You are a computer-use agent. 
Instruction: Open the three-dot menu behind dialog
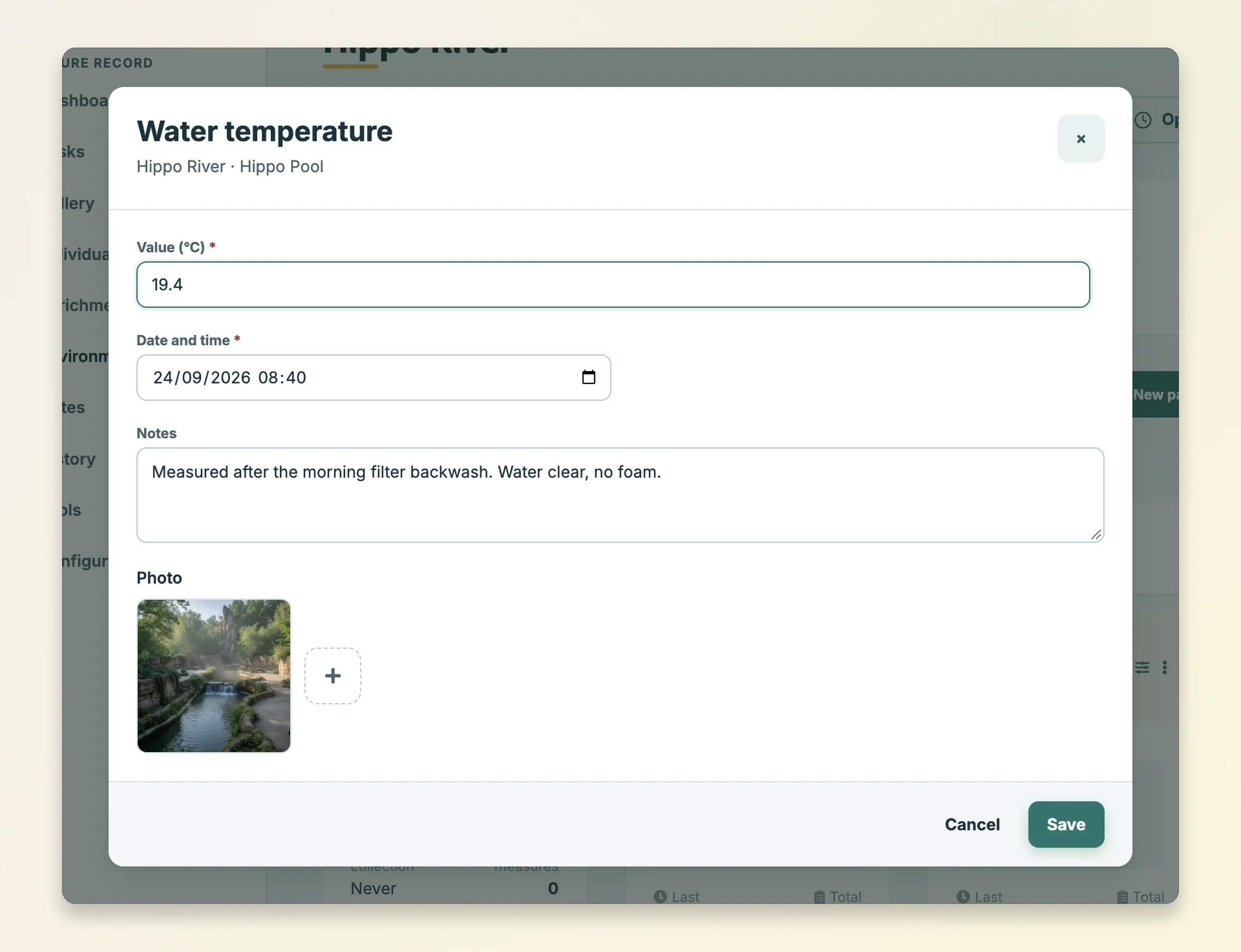(x=1164, y=668)
